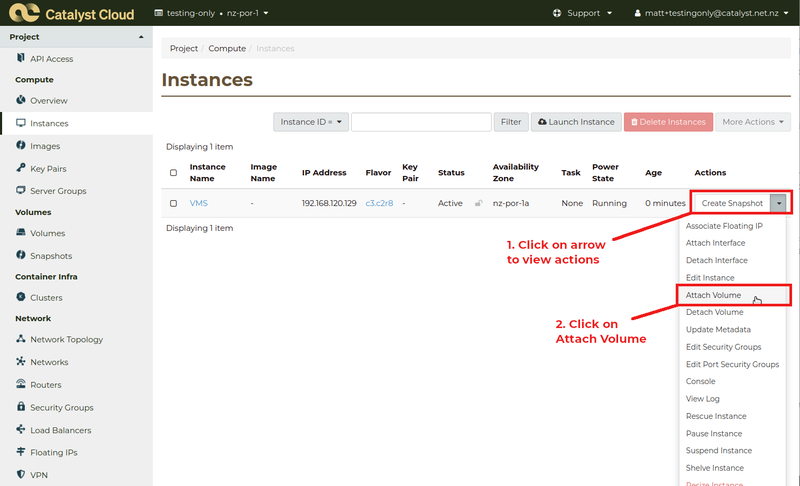
Task: Click the API Access sidebar icon
Action: [x=20, y=58]
